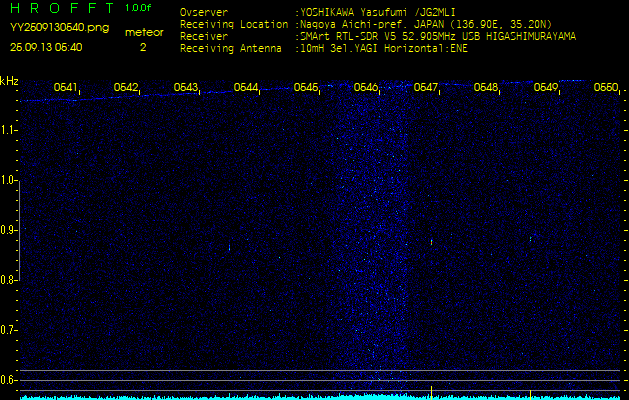Click the 0542 time marker
Image resolution: width=629 pixels, height=400 pixels.
click(126, 87)
